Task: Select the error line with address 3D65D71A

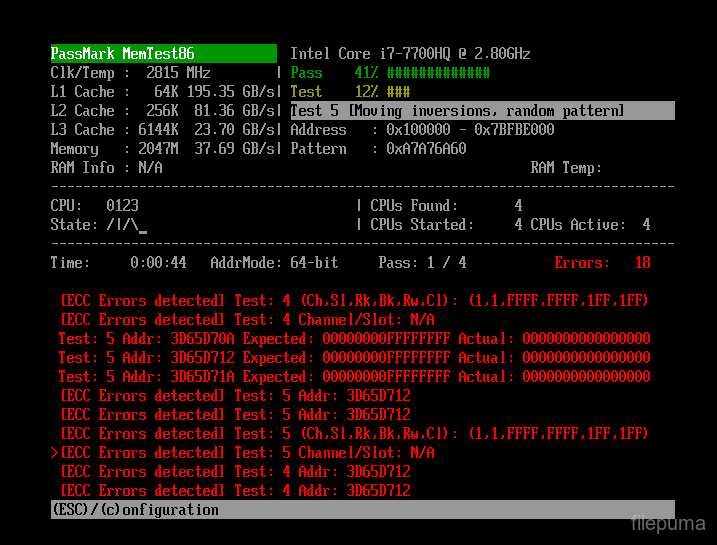Action: tap(354, 377)
